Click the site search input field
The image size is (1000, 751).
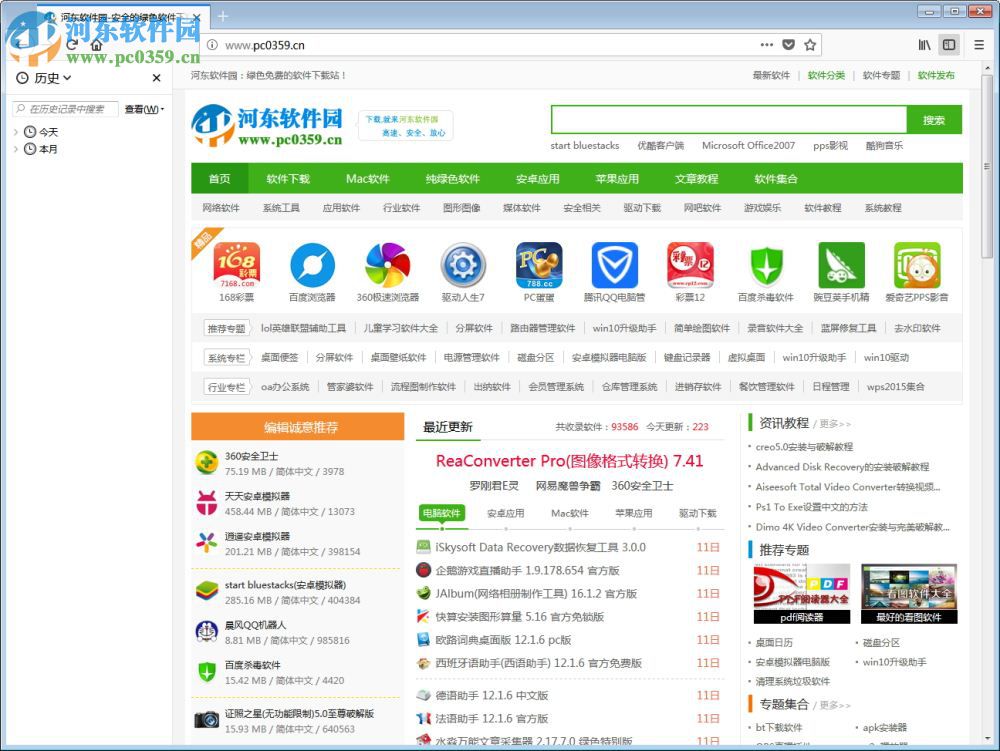[x=730, y=120]
